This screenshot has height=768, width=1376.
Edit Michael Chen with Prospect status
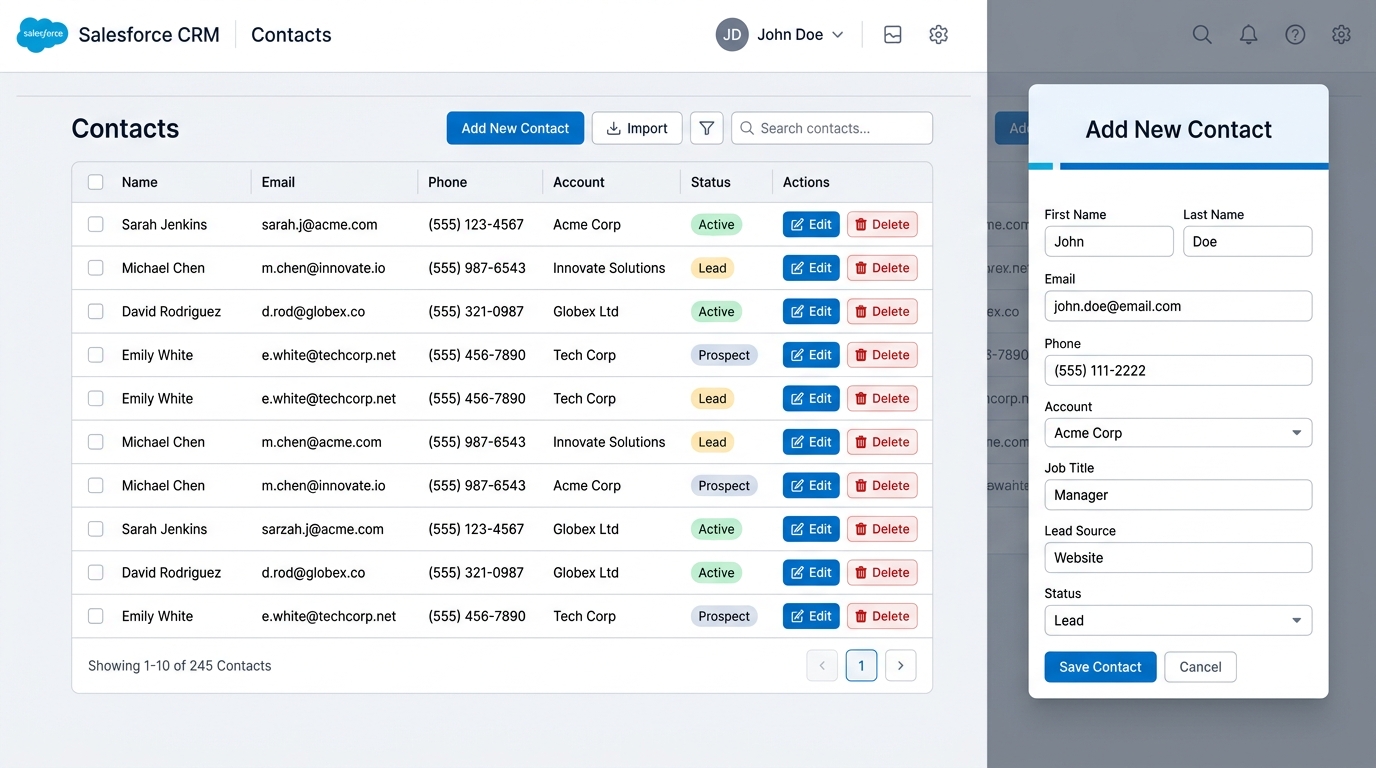click(x=811, y=485)
